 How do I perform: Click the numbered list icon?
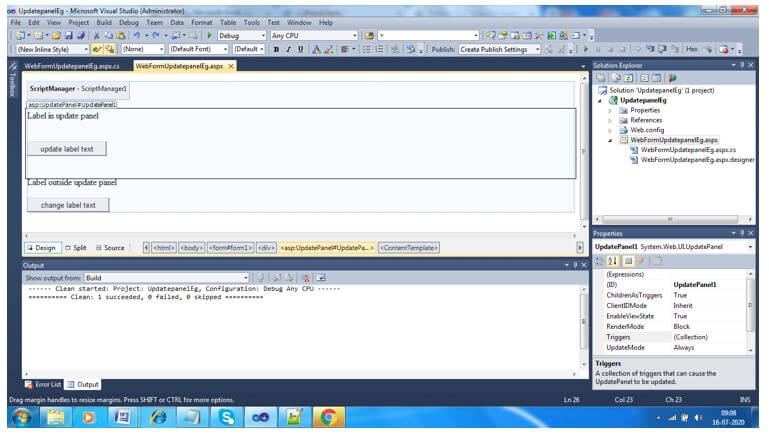tap(379, 49)
